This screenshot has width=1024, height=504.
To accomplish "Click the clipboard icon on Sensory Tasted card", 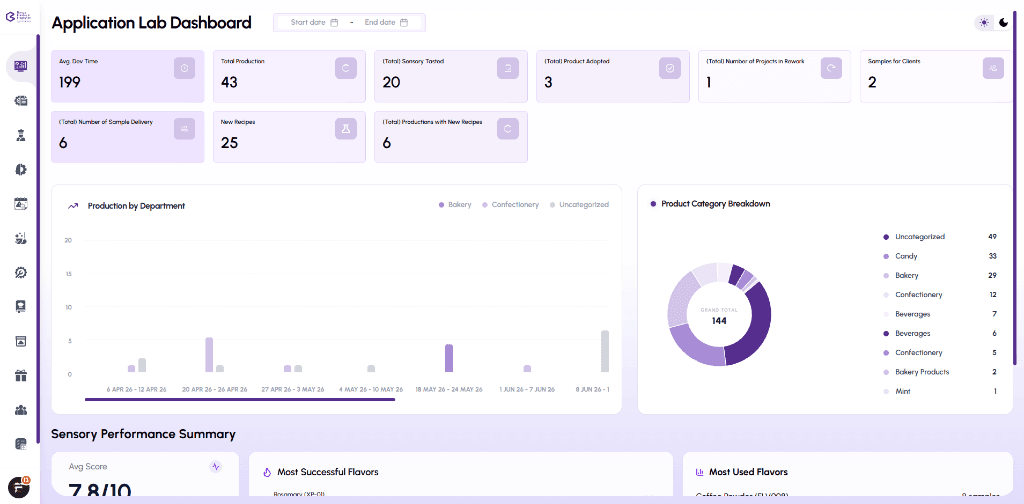I will [507, 68].
